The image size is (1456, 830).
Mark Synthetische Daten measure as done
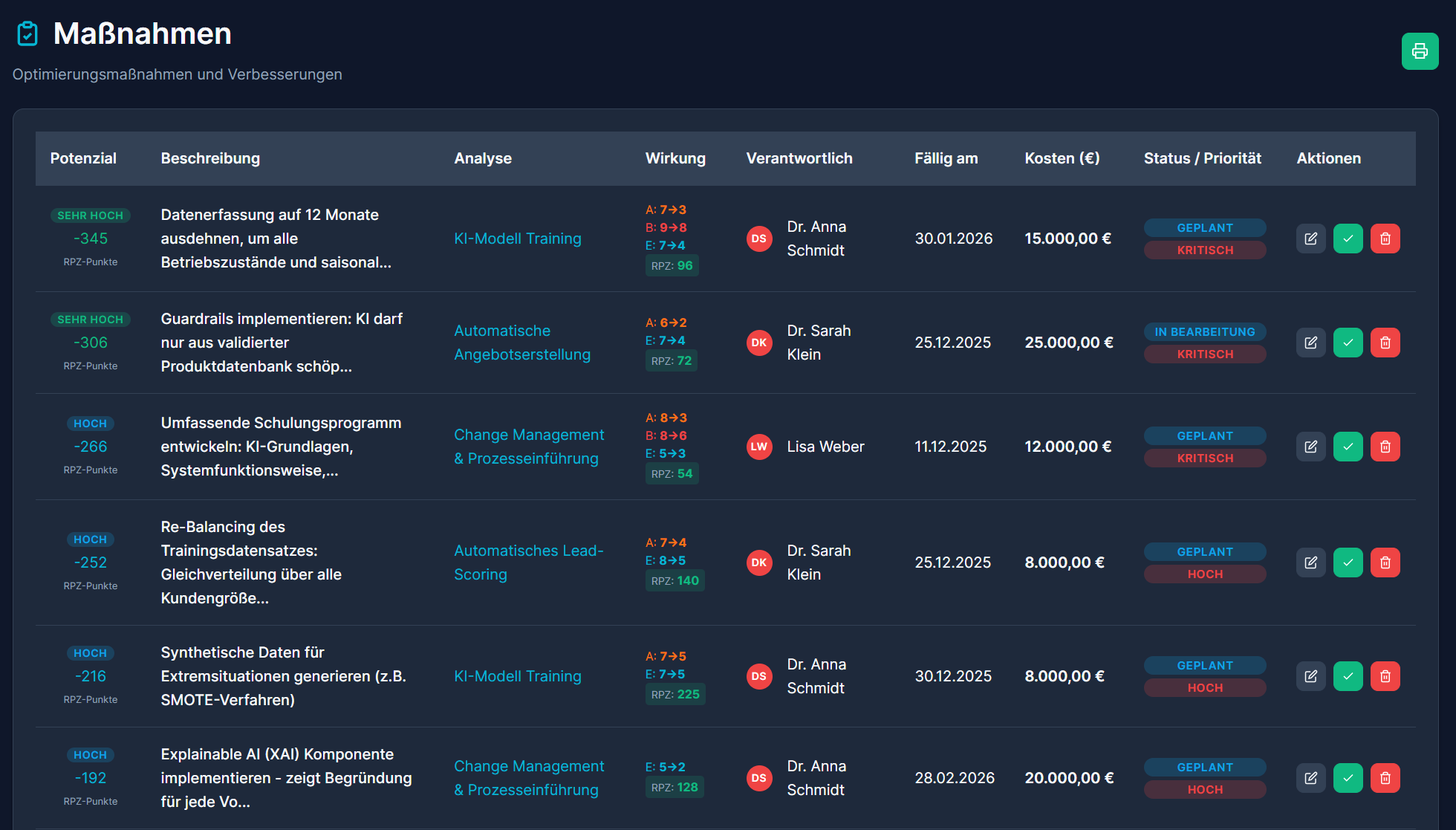pos(1348,676)
